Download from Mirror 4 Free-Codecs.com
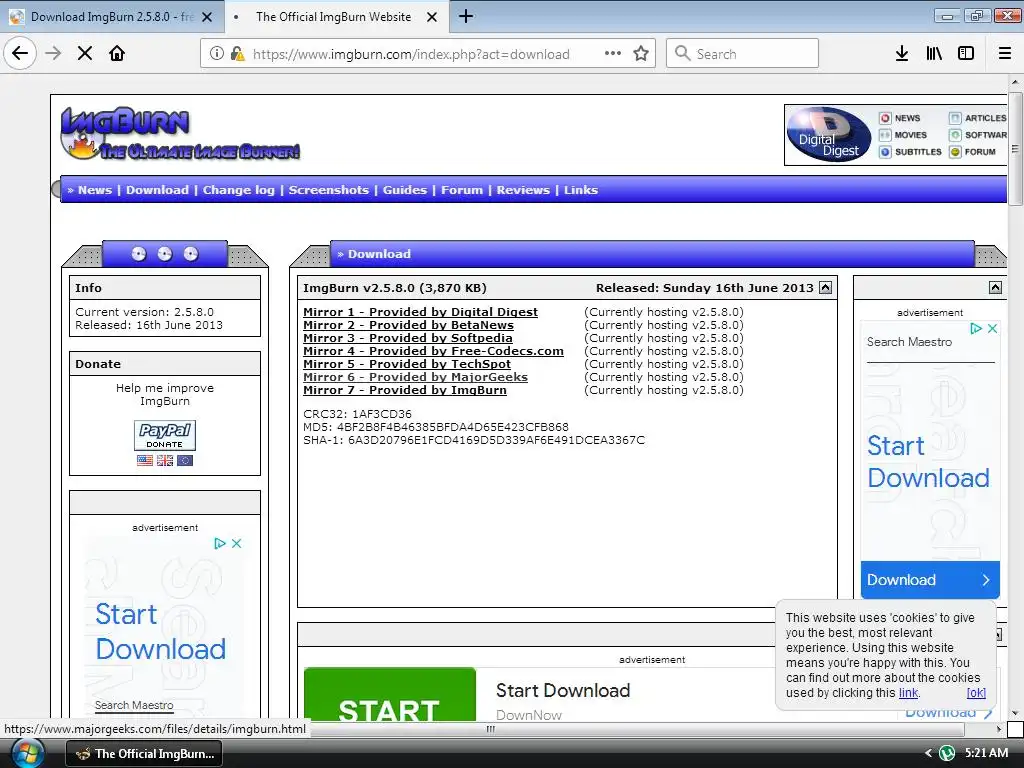Screen dimensions: 1024x768 point(433,351)
